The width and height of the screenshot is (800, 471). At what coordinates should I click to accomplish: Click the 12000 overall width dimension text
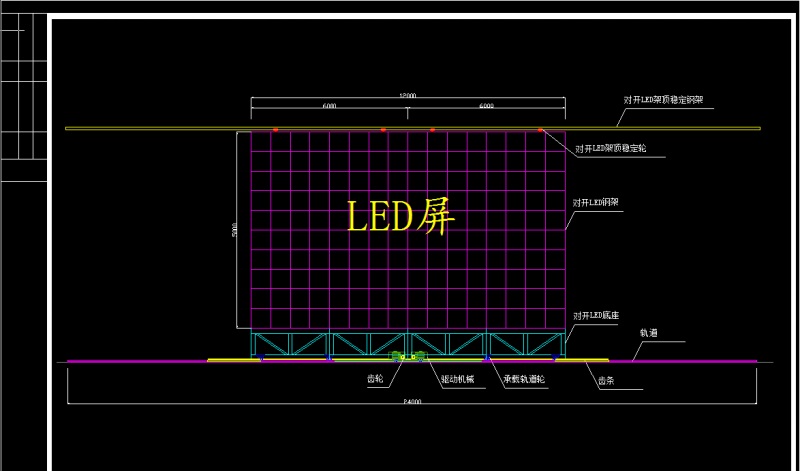(408, 96)
